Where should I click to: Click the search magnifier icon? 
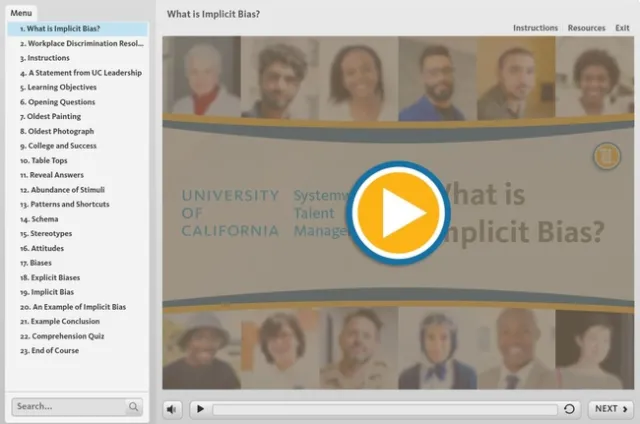point(134,407)
